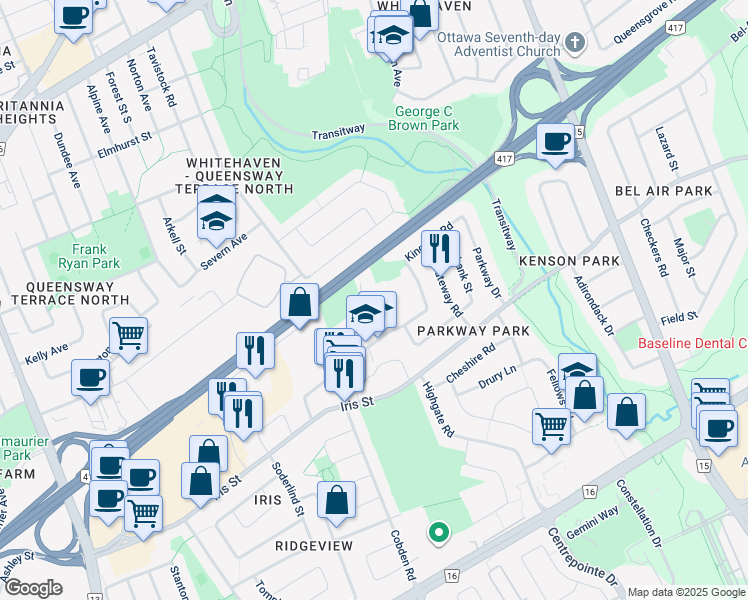Select the coffee shop marker west of Bel Air Park
This screenshot has height=600, width=748.
[x=555, y=141]
